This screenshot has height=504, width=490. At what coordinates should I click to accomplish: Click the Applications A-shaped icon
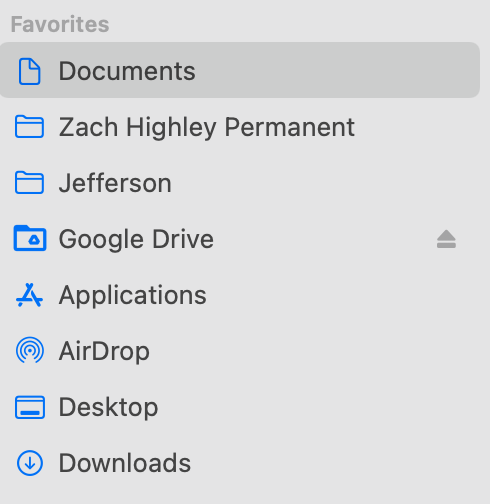[29, 295]
